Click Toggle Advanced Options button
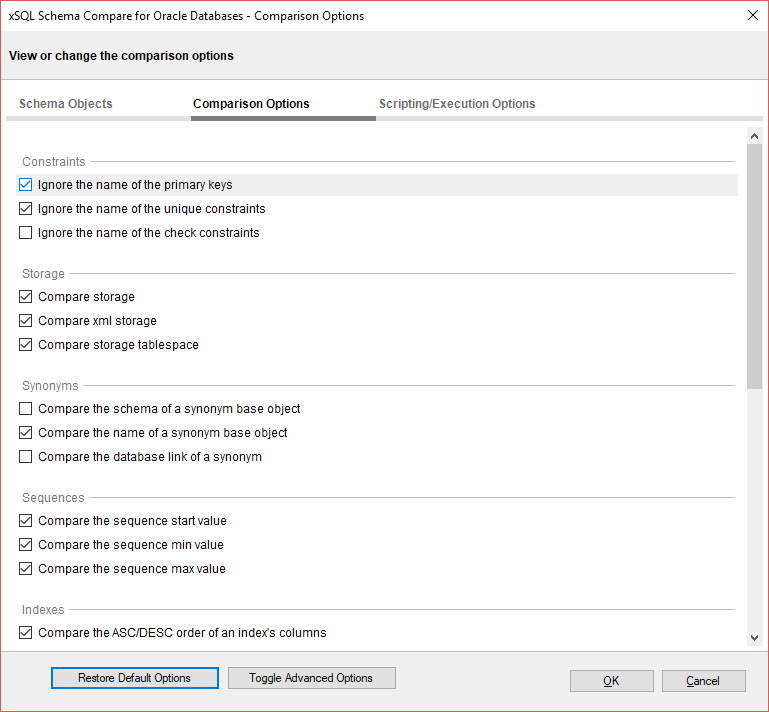Viewport: 769px width, 712px height. pyautogui.click(x=311, y=678)
